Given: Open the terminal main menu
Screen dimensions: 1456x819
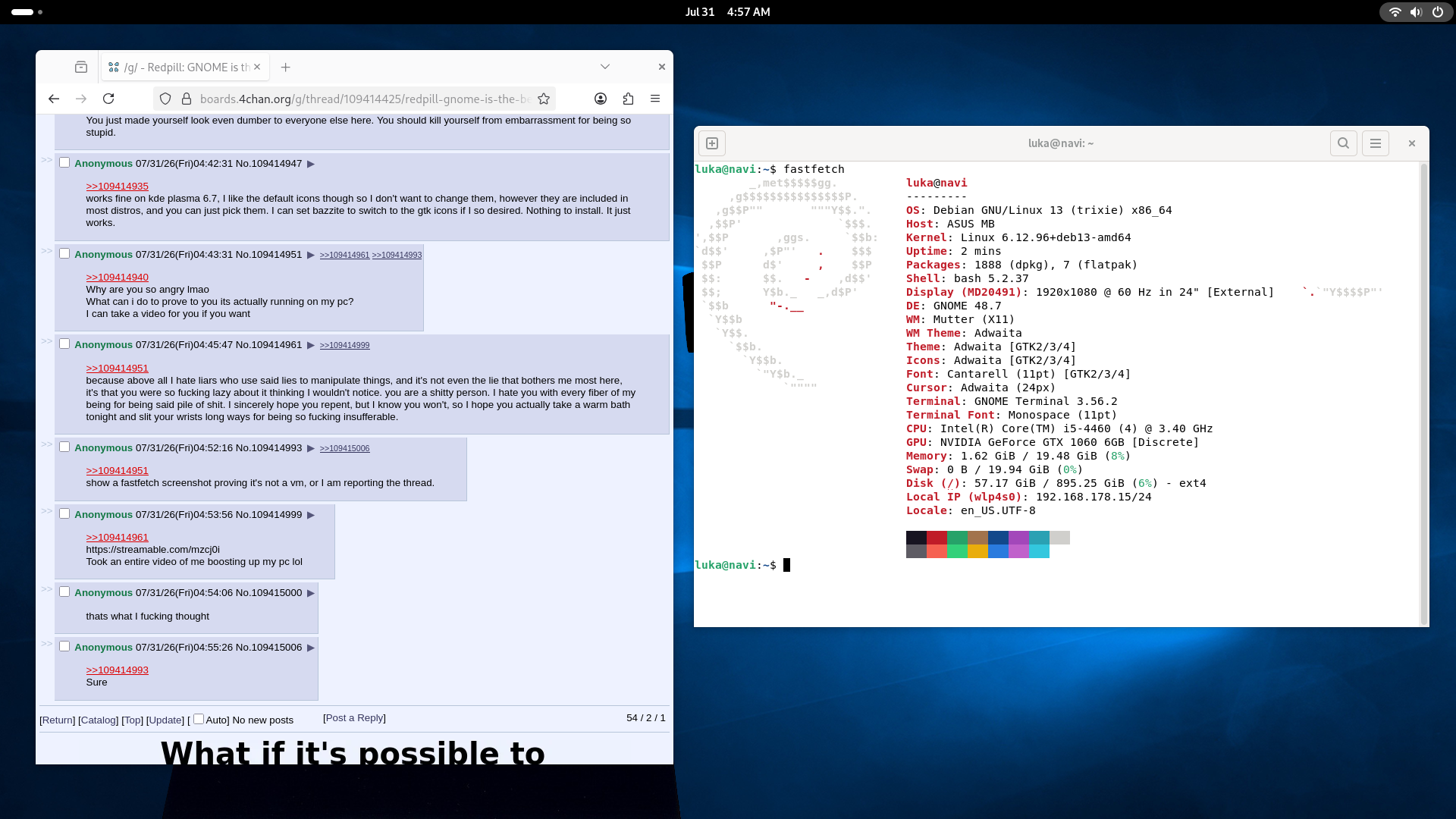Looking at the screenshot, I should (1376, 143).
